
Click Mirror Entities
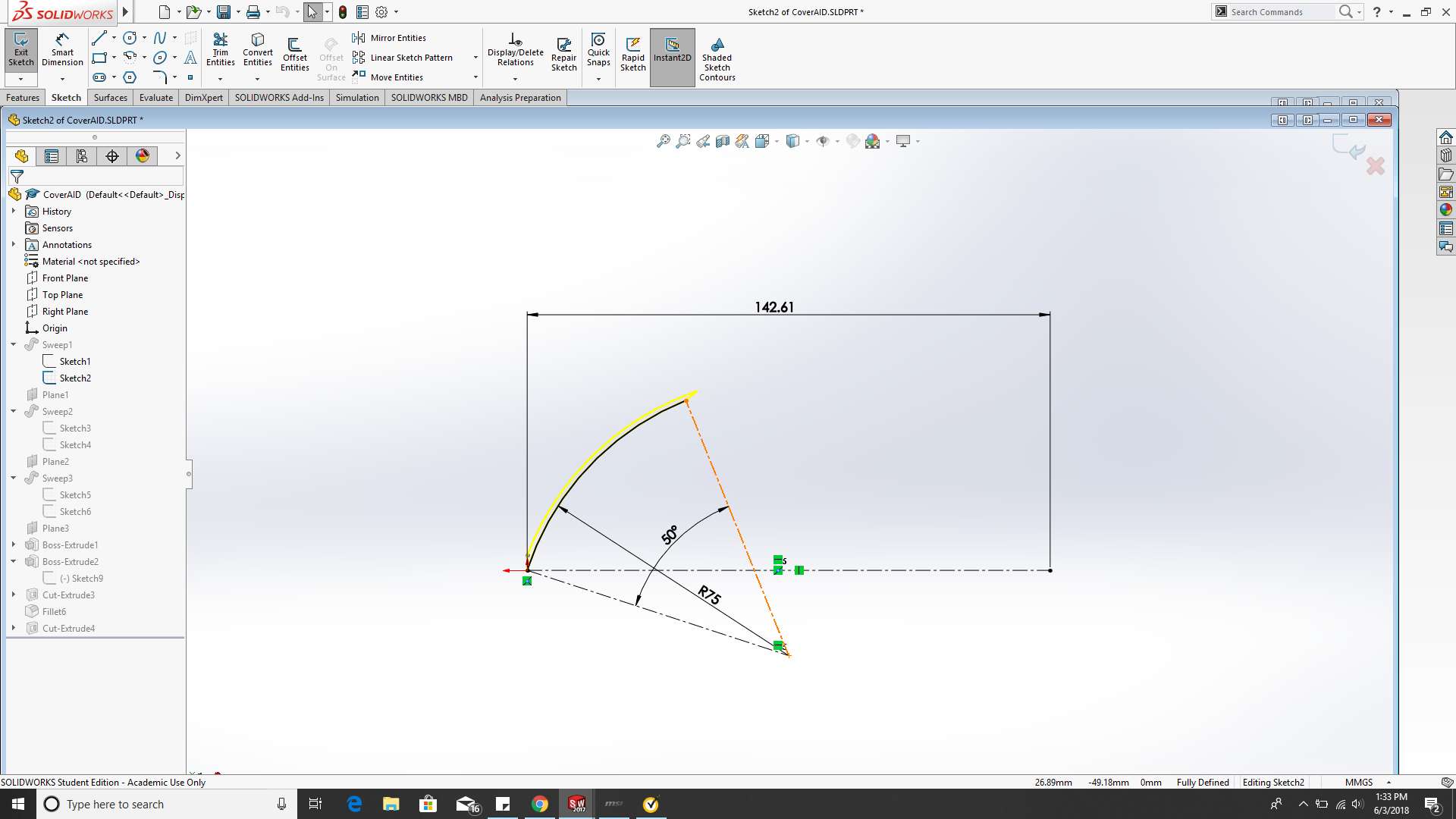389,38
